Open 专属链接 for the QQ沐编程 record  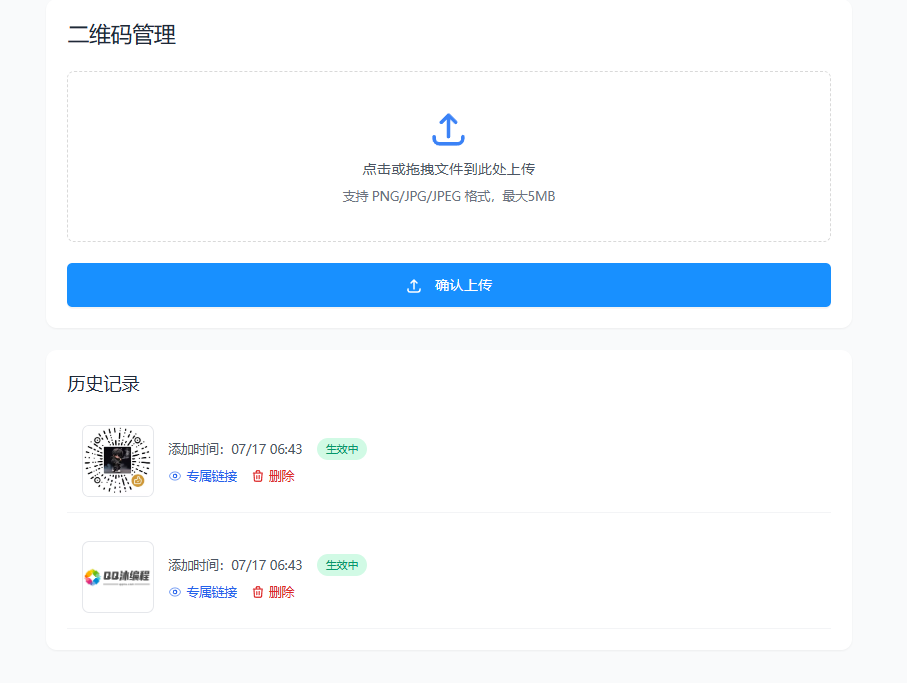point(203,592)
